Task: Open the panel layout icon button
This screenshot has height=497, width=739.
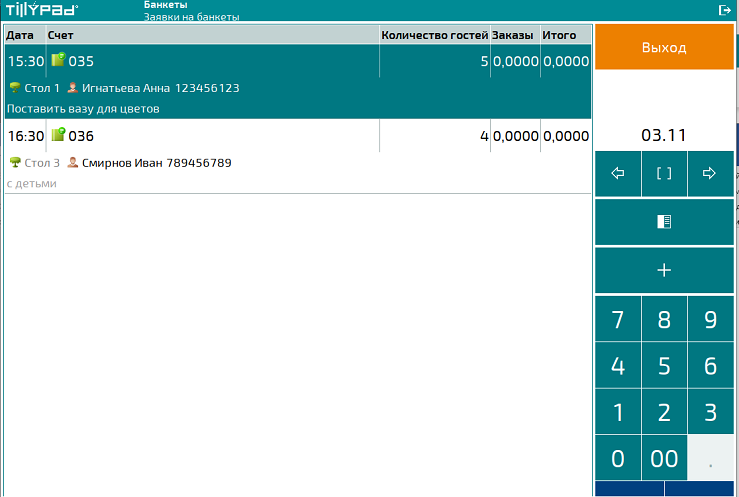Action: pyautogui.click(x=664, y=222)
